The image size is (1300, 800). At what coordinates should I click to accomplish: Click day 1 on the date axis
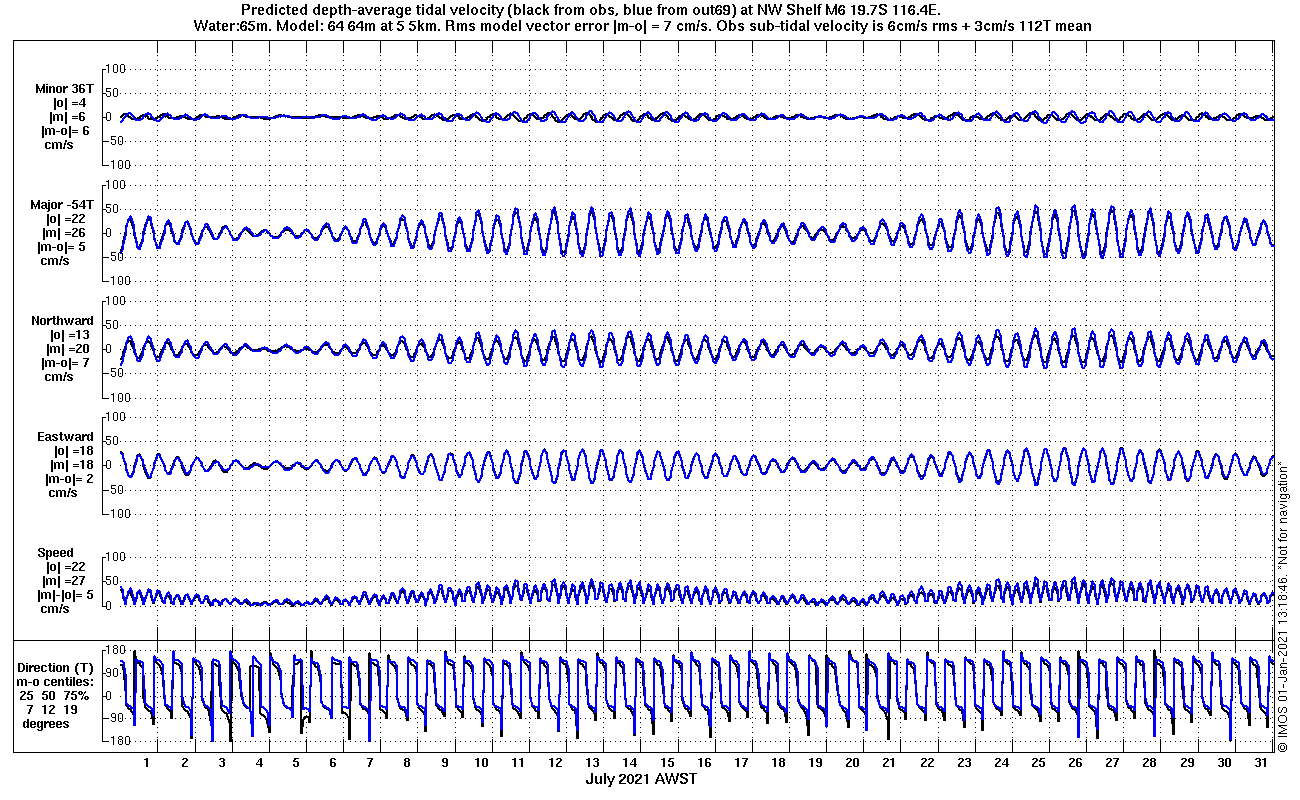point(147,763)
